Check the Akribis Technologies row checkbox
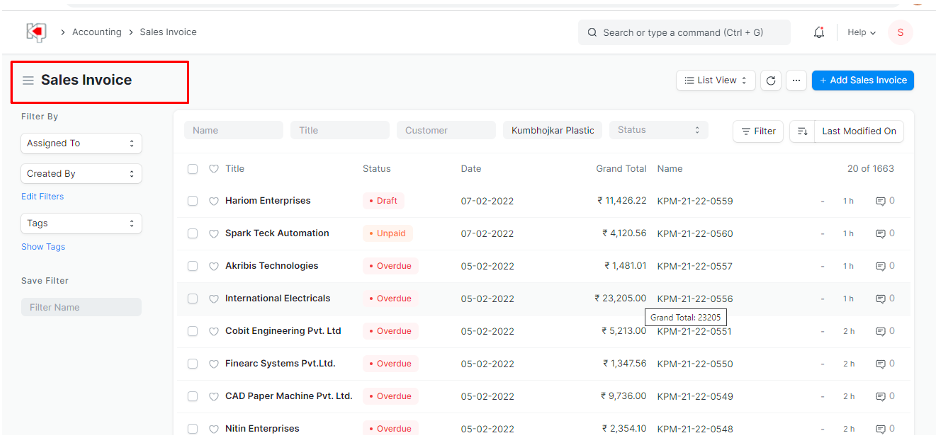This screenshot has width=937, height=435. click(193, 266)
